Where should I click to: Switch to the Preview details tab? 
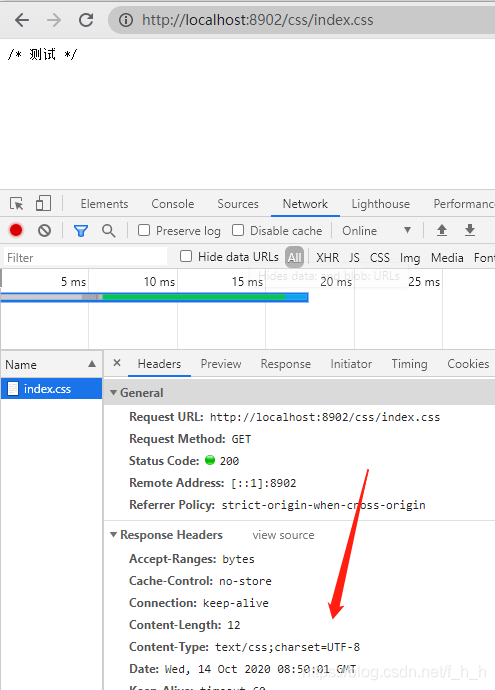221,364
